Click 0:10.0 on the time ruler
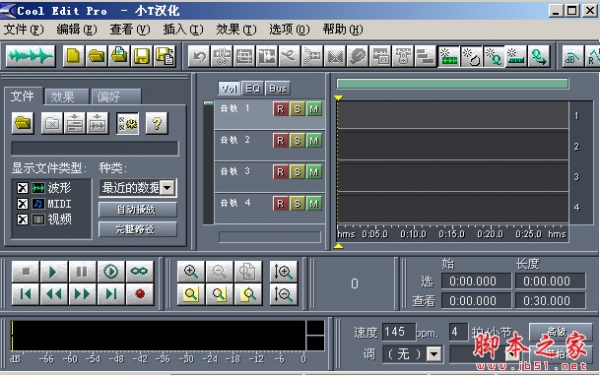The height and width of the screenshot is (377, 600). click(413, 233)
